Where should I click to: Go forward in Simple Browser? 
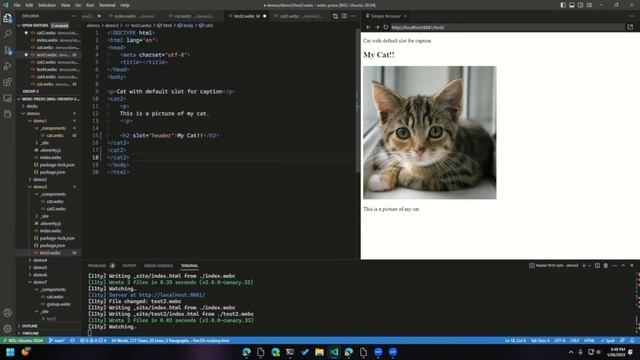377,27
